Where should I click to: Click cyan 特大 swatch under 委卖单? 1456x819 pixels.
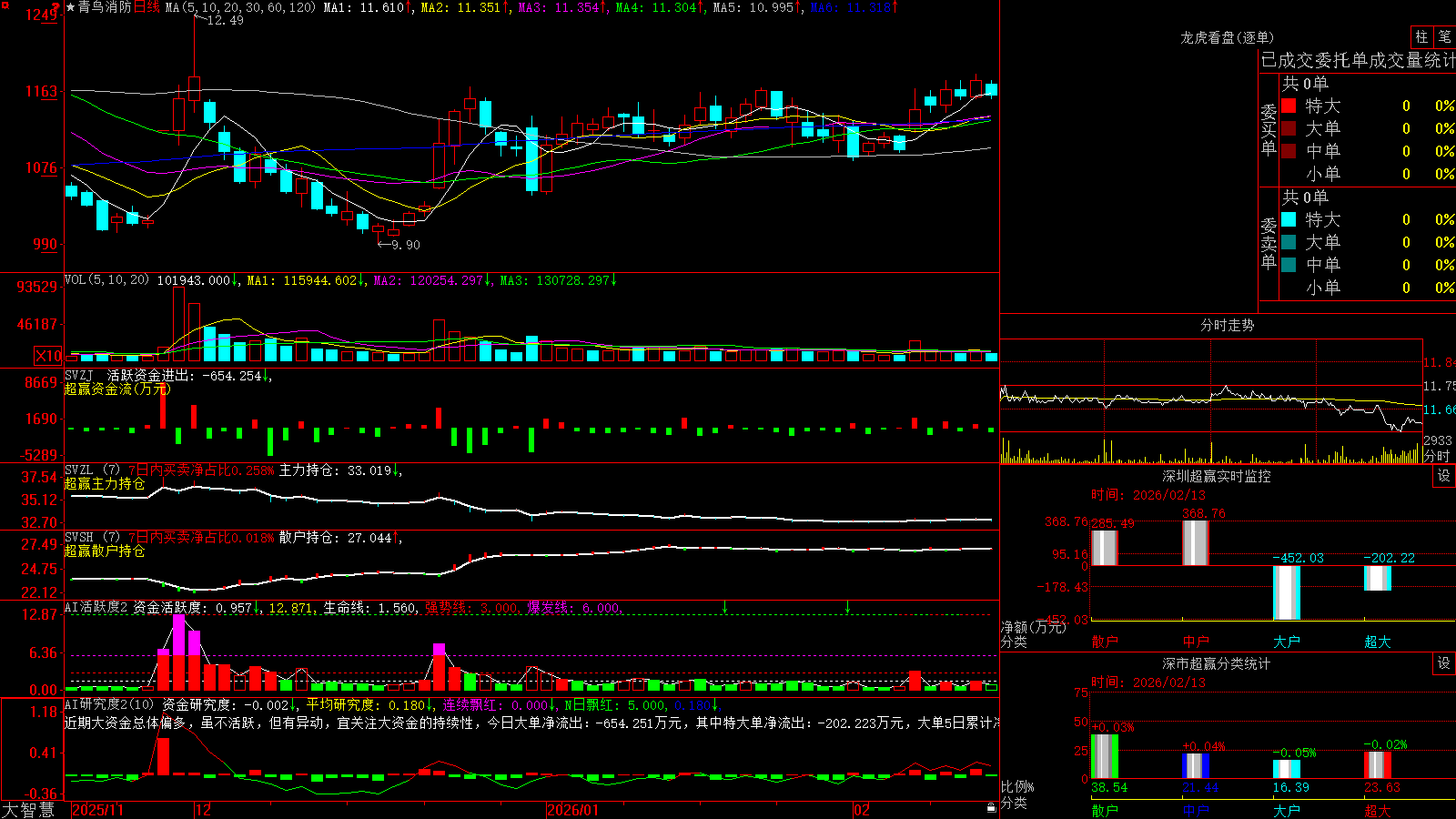pyautogui.click(x=1289, y=219)
